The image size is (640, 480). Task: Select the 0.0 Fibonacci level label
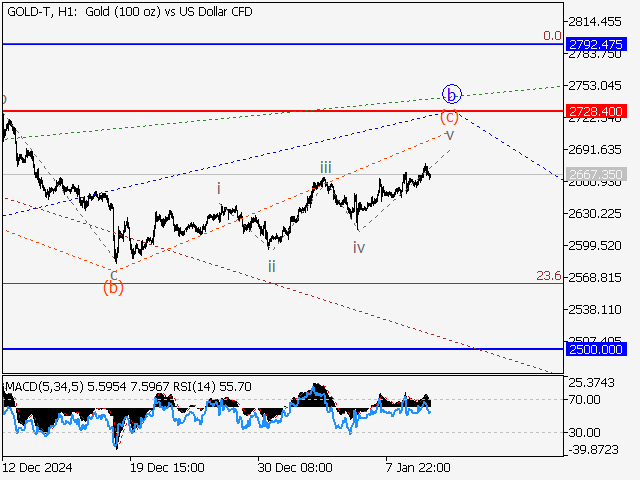click(551, 36)
